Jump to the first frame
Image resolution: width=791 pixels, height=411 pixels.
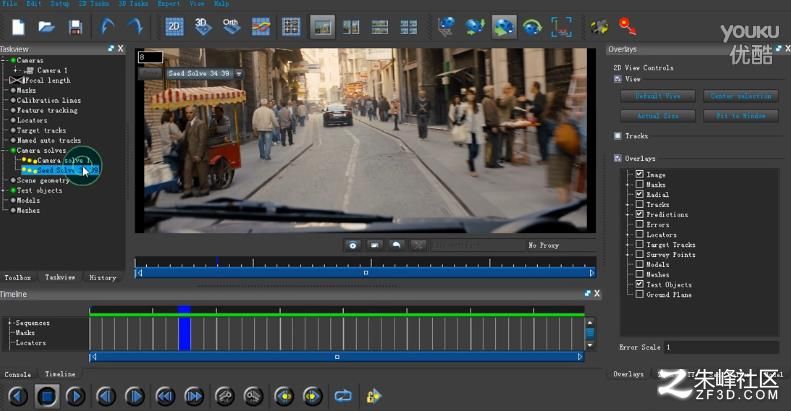(165, 396)
